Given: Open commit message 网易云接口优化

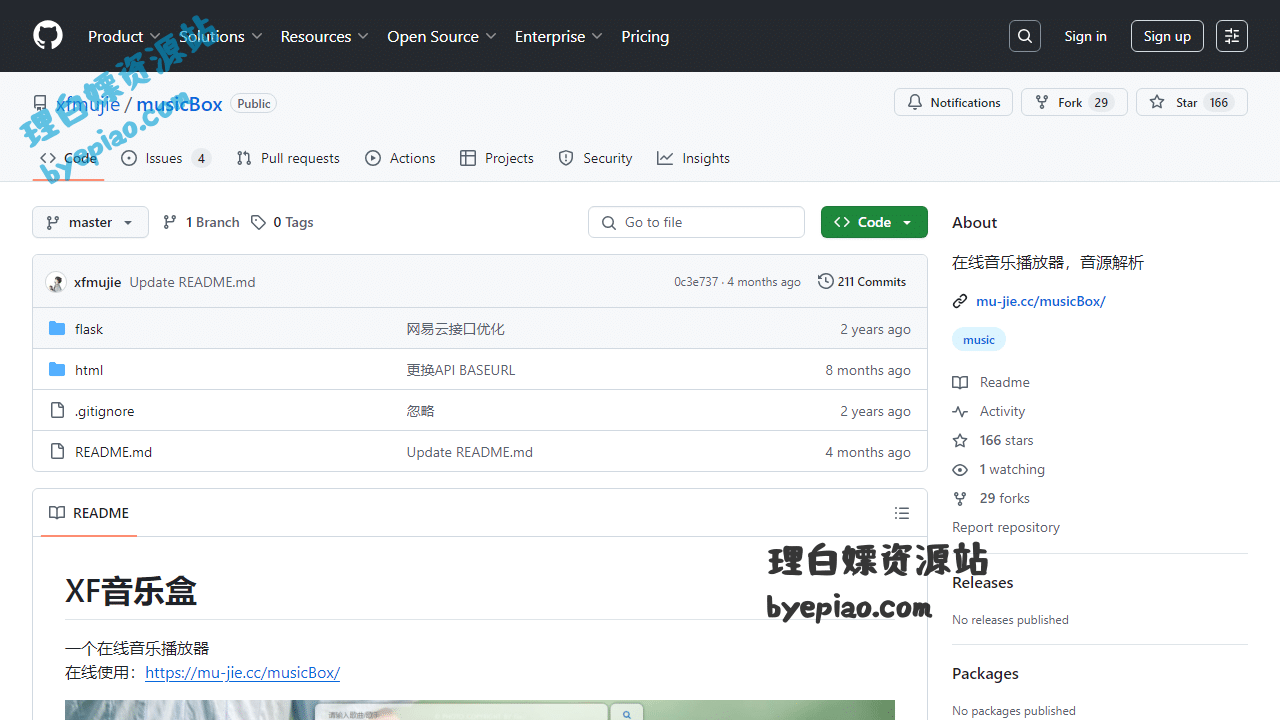Looking at the screenshot, I should tap(456, 329).
